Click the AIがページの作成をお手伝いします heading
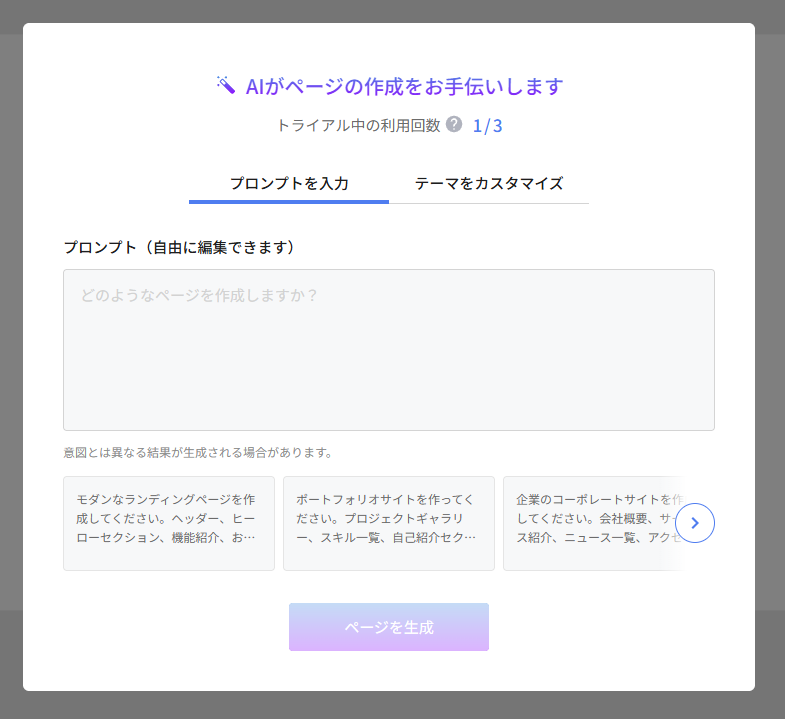This screenshot has height=719, width=785. [404, 86]
